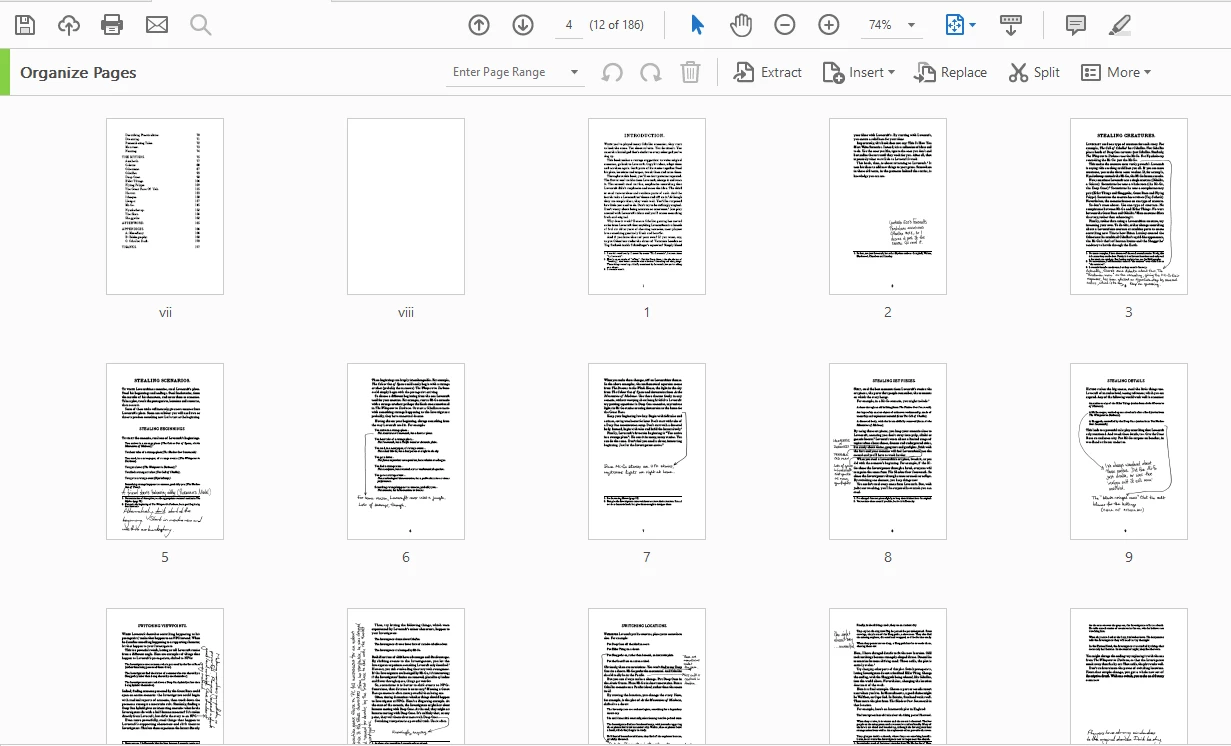Click the page number field
The width and height of the screenshot is (1231, 746).
tap(568, 25)
